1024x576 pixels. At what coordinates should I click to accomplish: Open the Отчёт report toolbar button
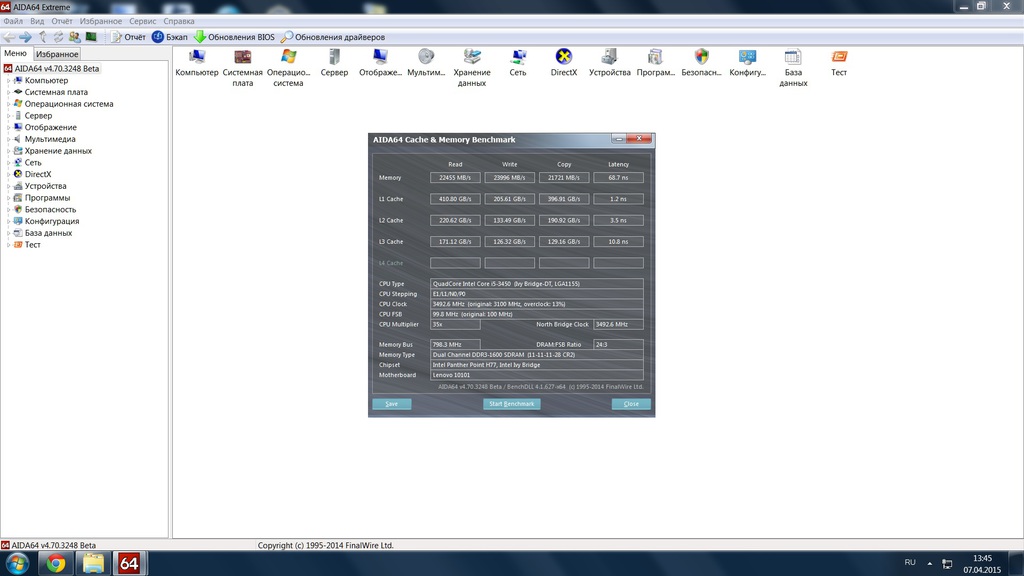[128, 37]
